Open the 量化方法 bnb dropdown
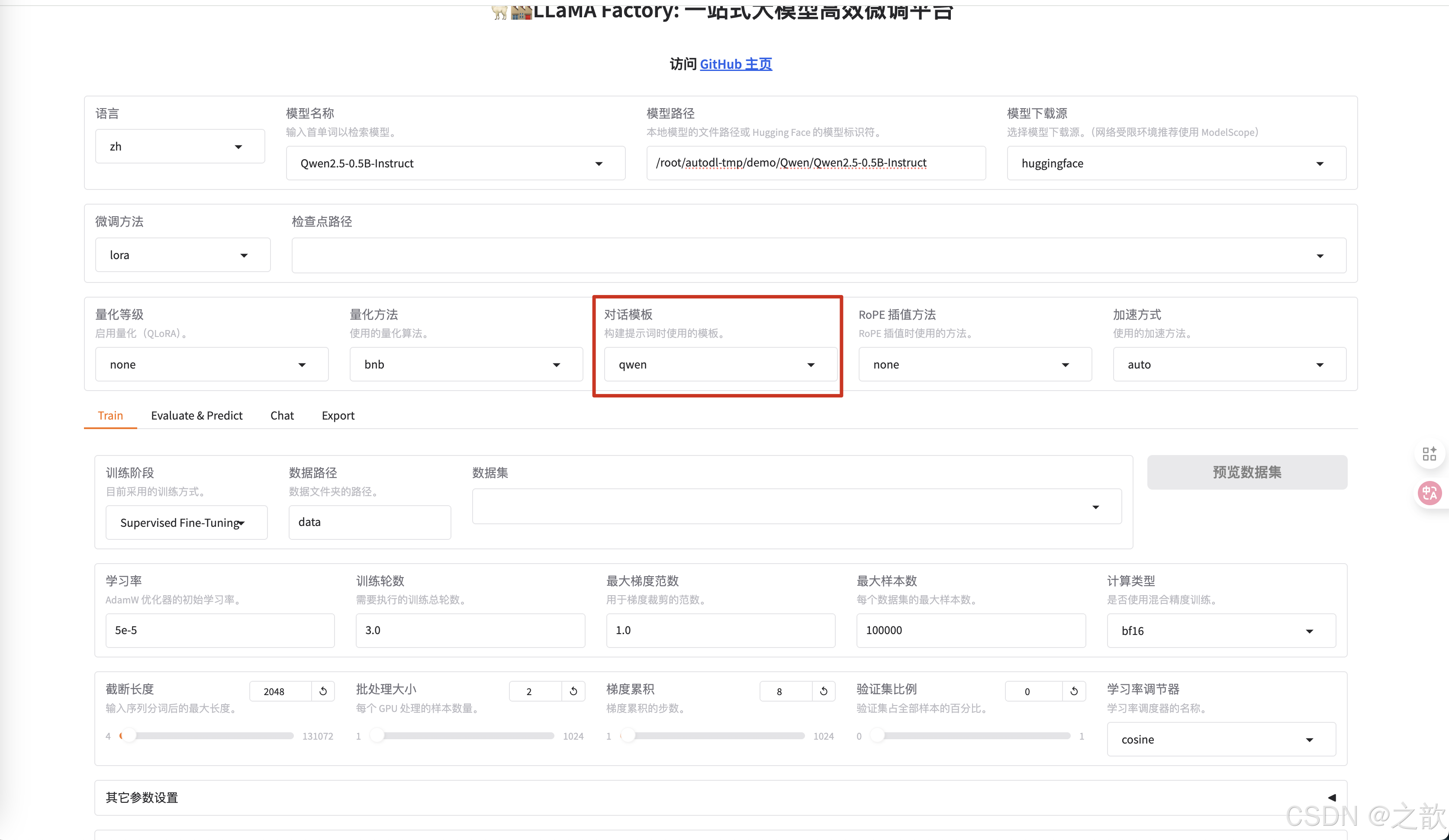Viewport: 1449px width, 840px height. coord(466,364)
